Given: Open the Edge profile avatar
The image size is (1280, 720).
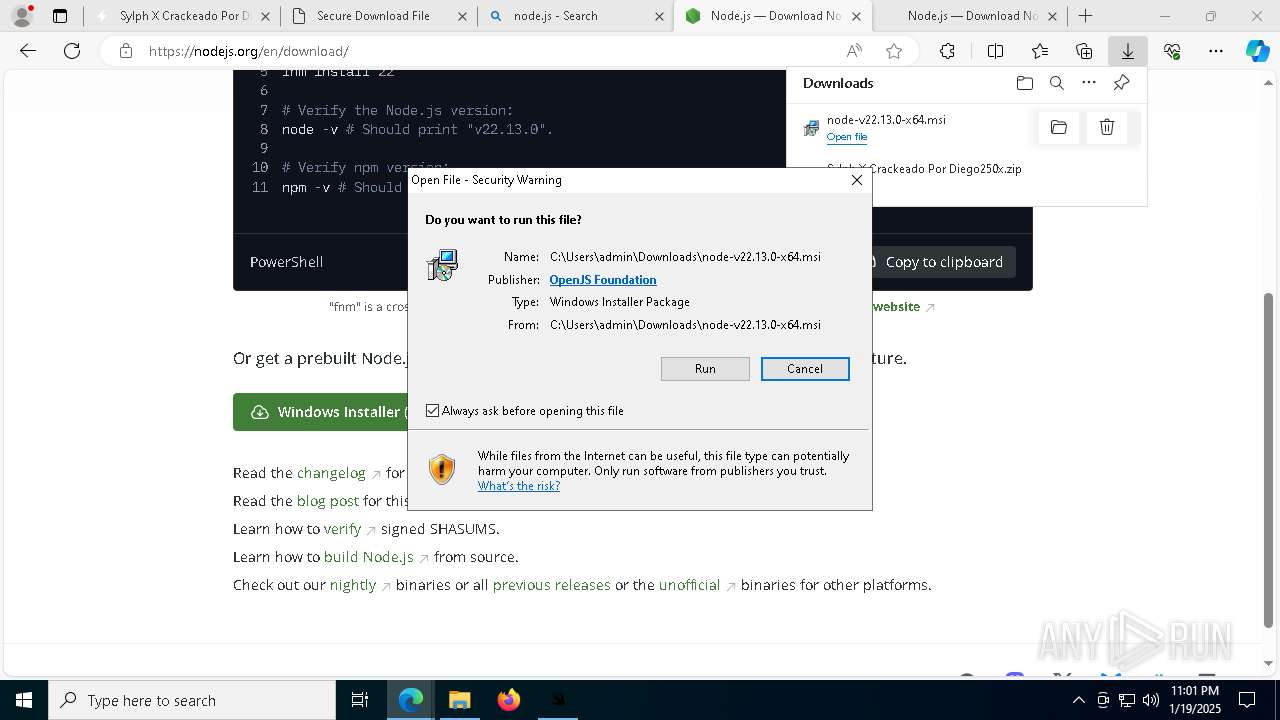Looking at the screenshot, I should (22, 16).
